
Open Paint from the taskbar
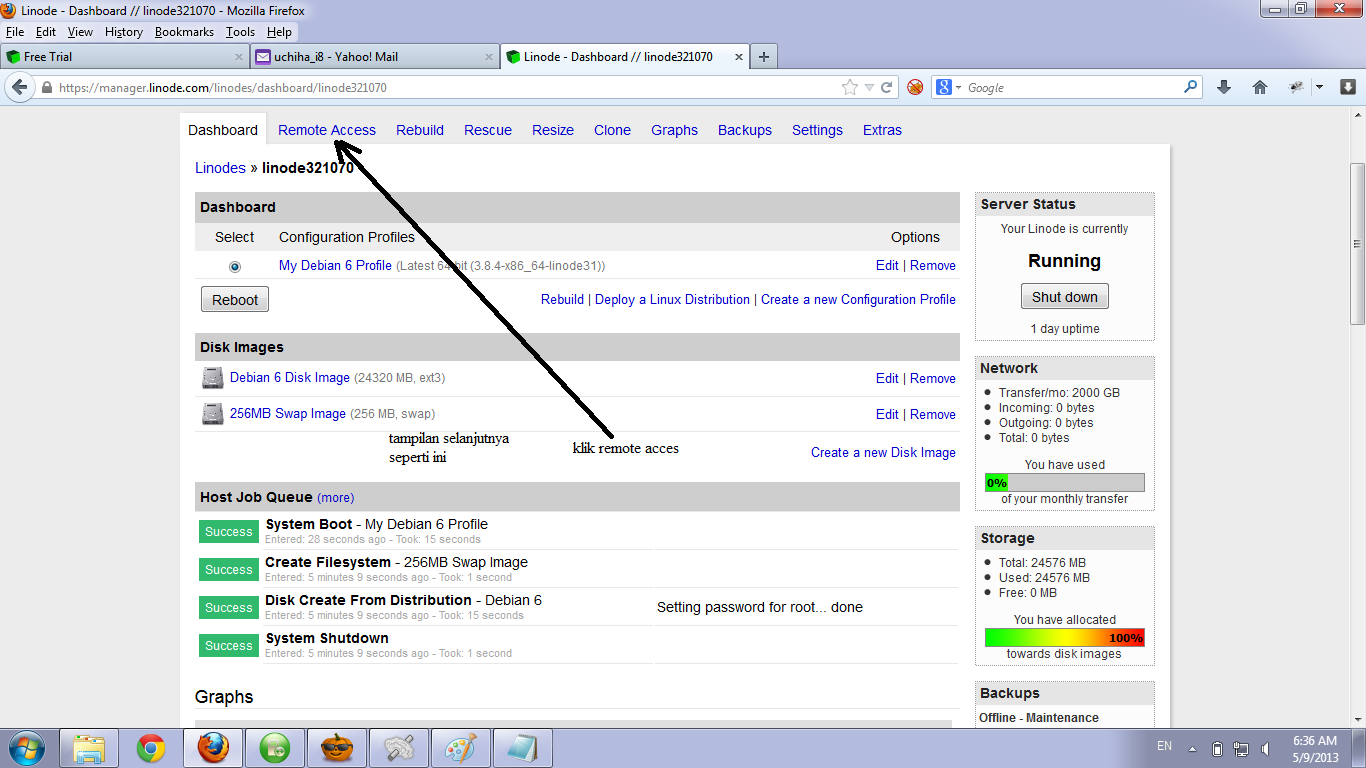tap(461, 748)
